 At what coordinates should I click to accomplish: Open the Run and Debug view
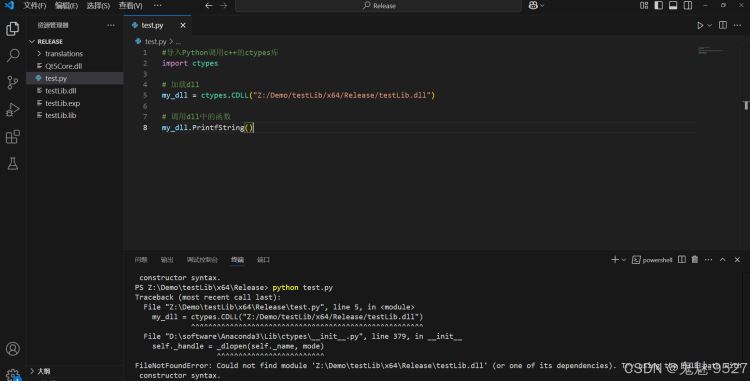point(13,109)
